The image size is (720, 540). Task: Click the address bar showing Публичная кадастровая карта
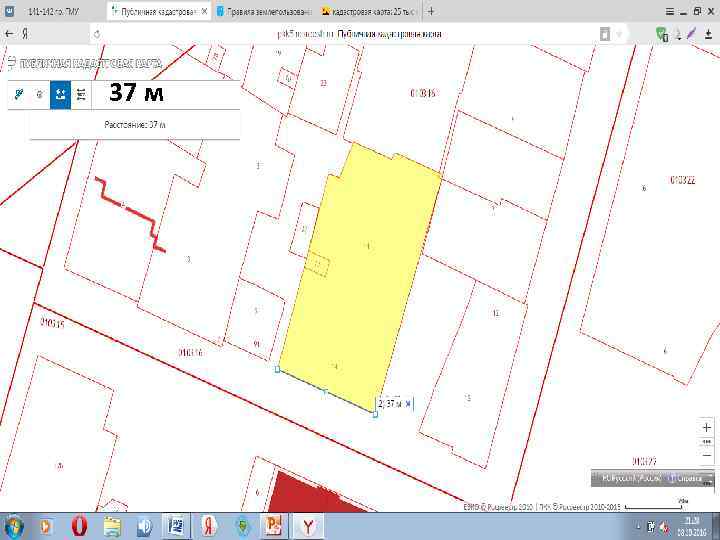tap(359, 34)
